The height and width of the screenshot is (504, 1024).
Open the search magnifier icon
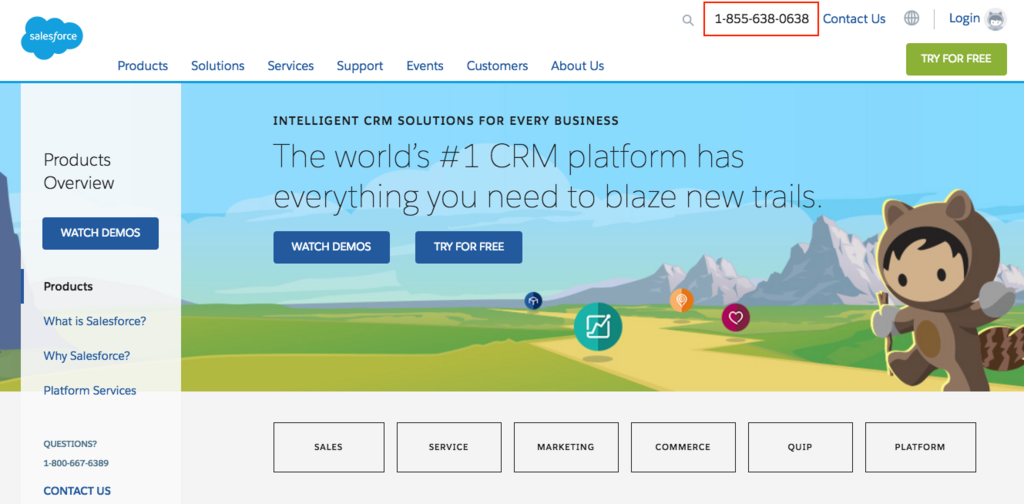(688, 20)
